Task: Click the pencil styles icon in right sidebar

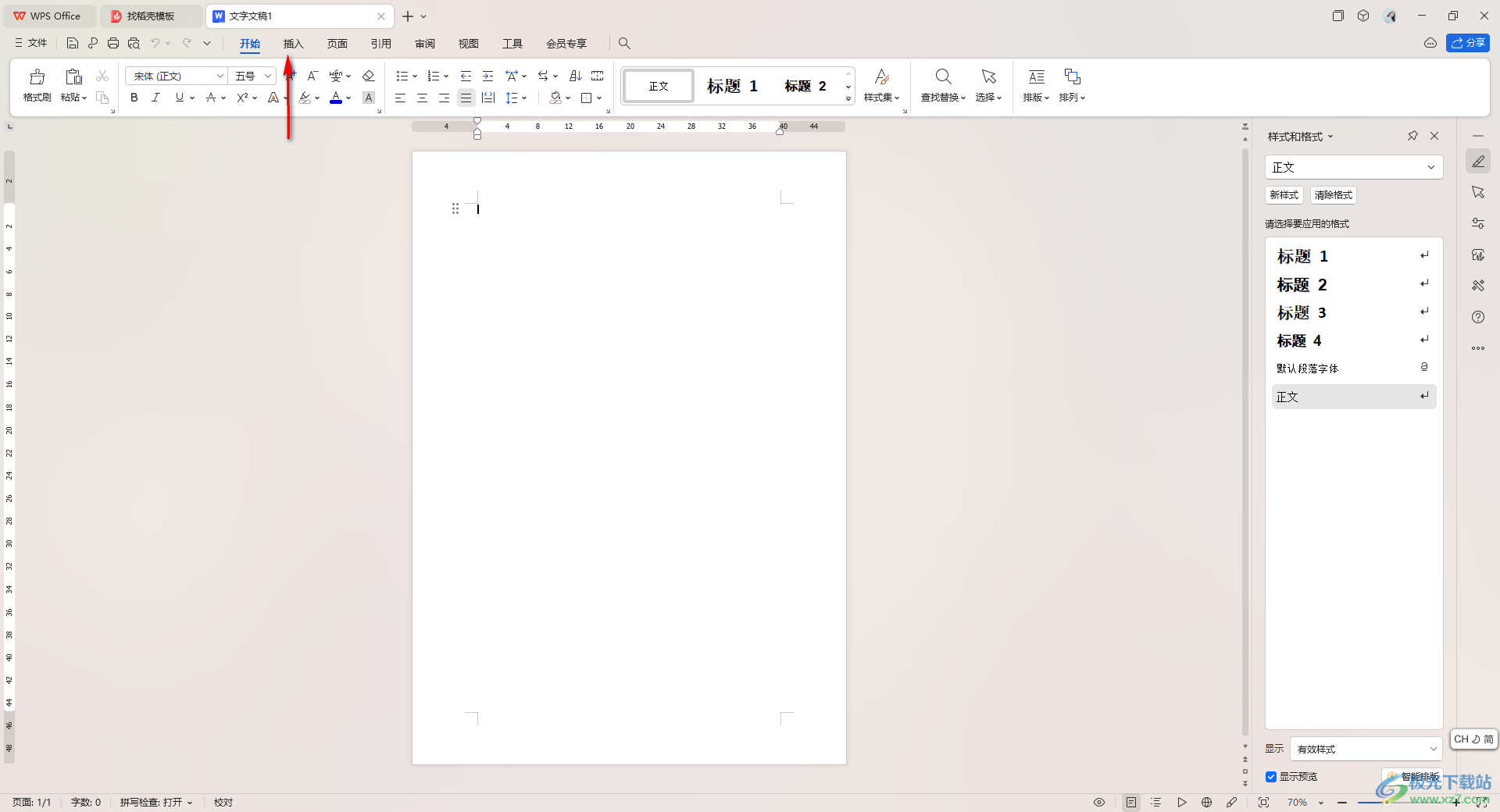Action: (x=1478, y=161)
